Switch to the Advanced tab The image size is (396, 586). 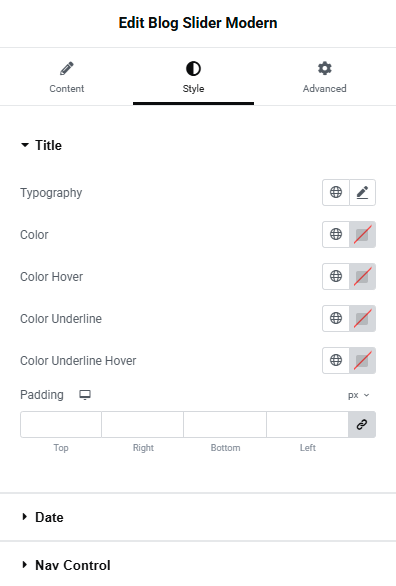point(324,77)
